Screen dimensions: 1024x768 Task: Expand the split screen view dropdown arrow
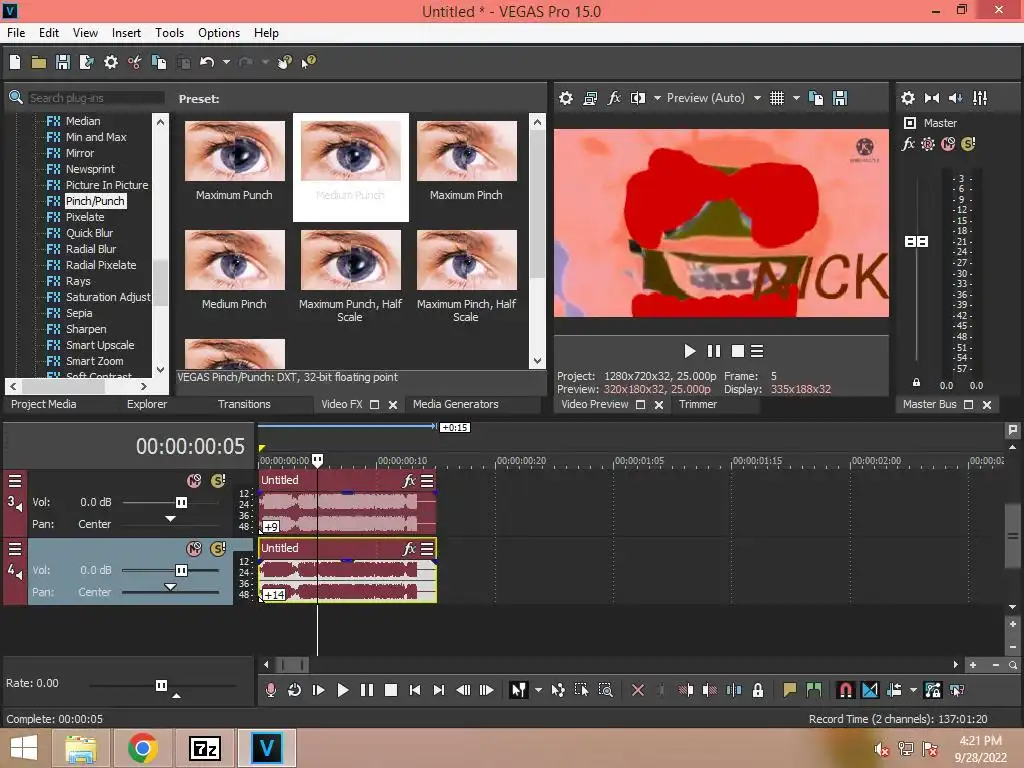click(x=657, y=98)
